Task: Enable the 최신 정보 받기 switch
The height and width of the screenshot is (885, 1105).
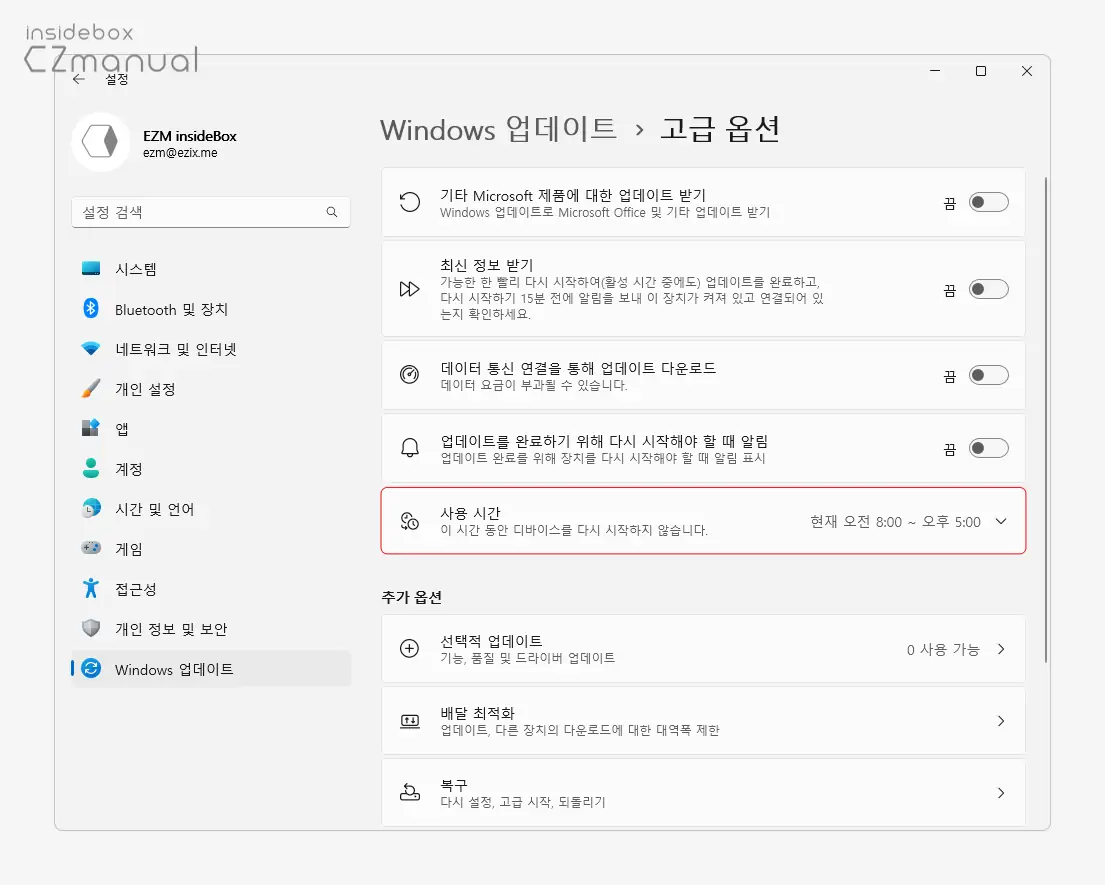Action: 989,289
